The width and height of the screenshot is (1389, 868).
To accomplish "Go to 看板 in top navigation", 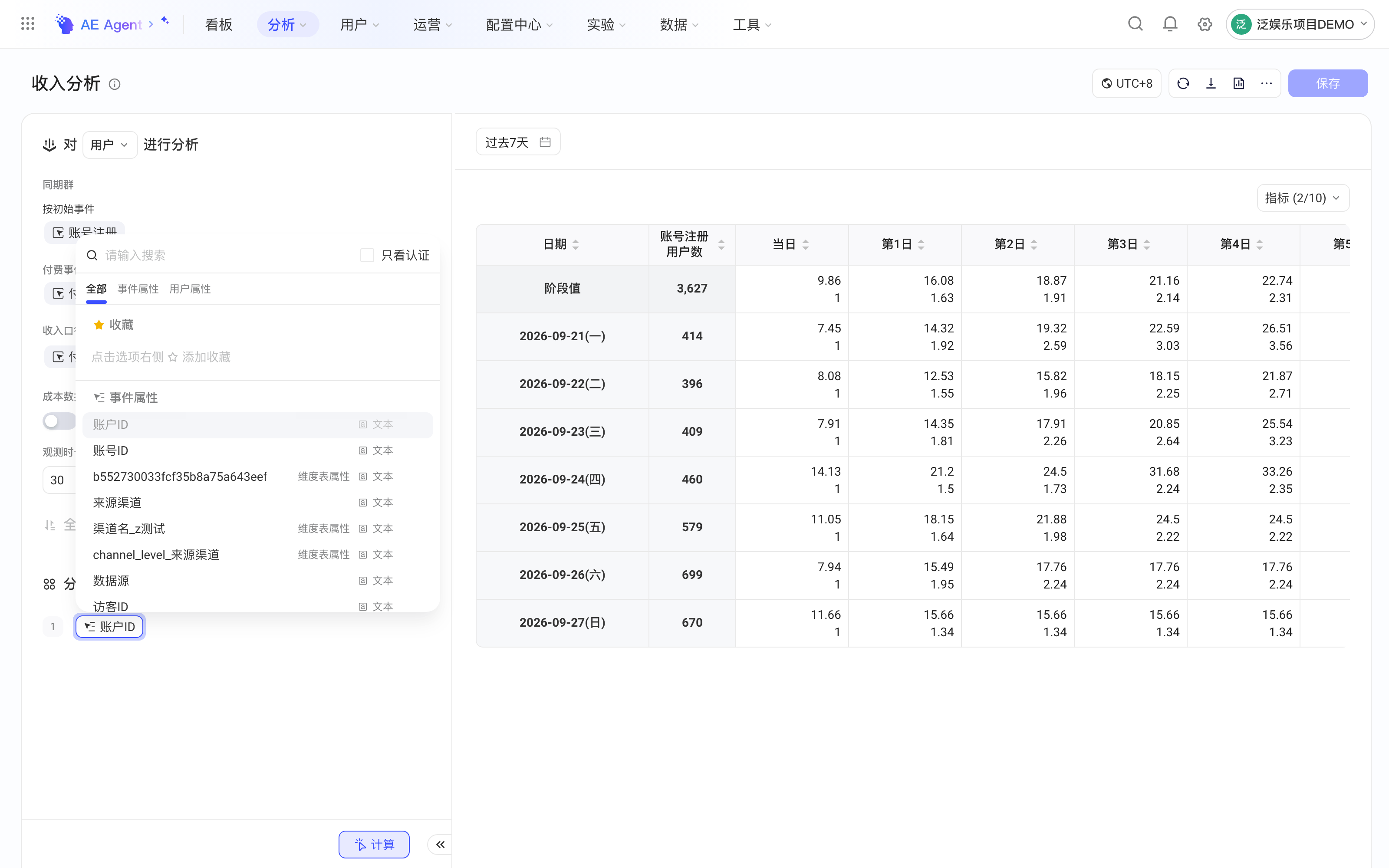I will click(x=219, y=24).
